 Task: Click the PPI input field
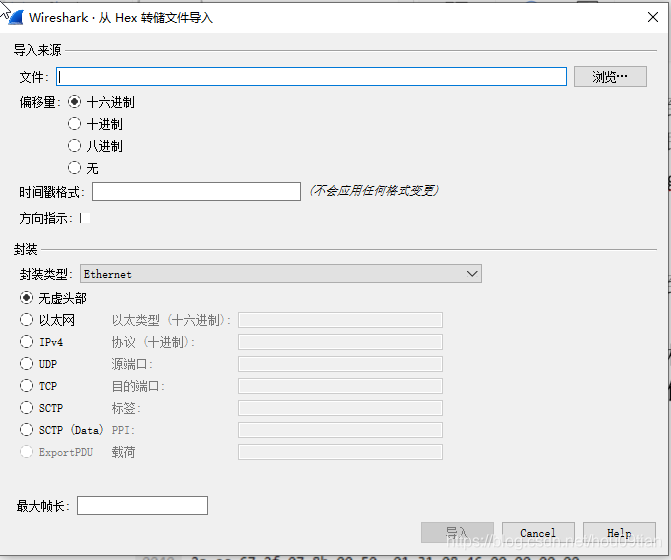tap(340, 430)
